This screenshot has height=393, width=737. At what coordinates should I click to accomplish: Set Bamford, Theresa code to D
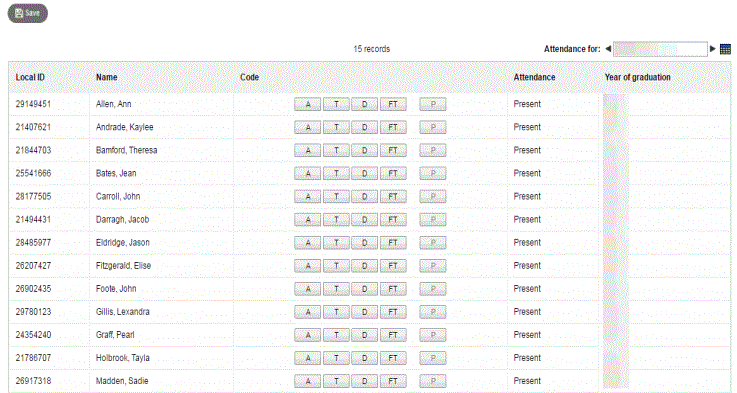(x=364, y=150)
